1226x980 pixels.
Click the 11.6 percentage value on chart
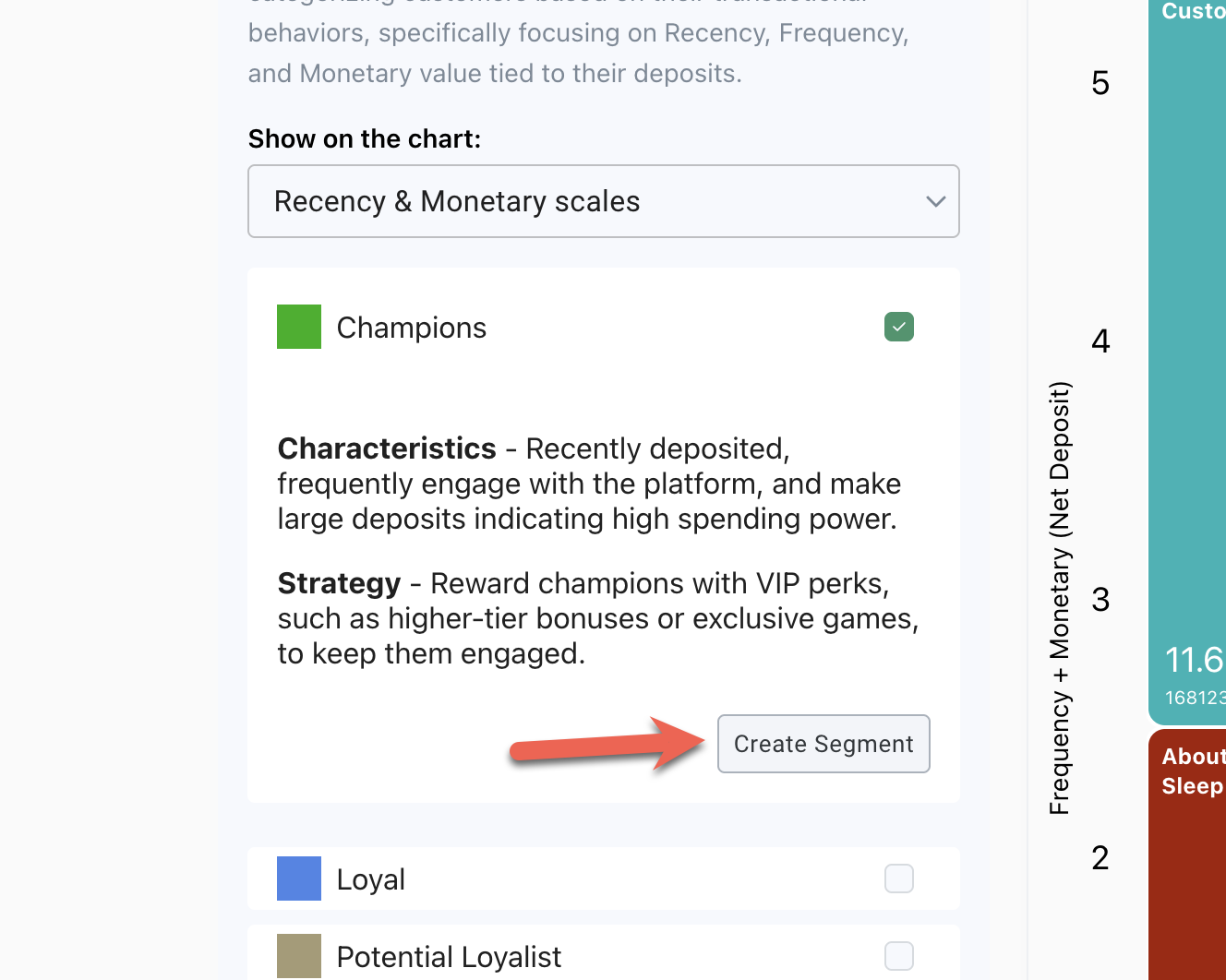(1194, 660)
